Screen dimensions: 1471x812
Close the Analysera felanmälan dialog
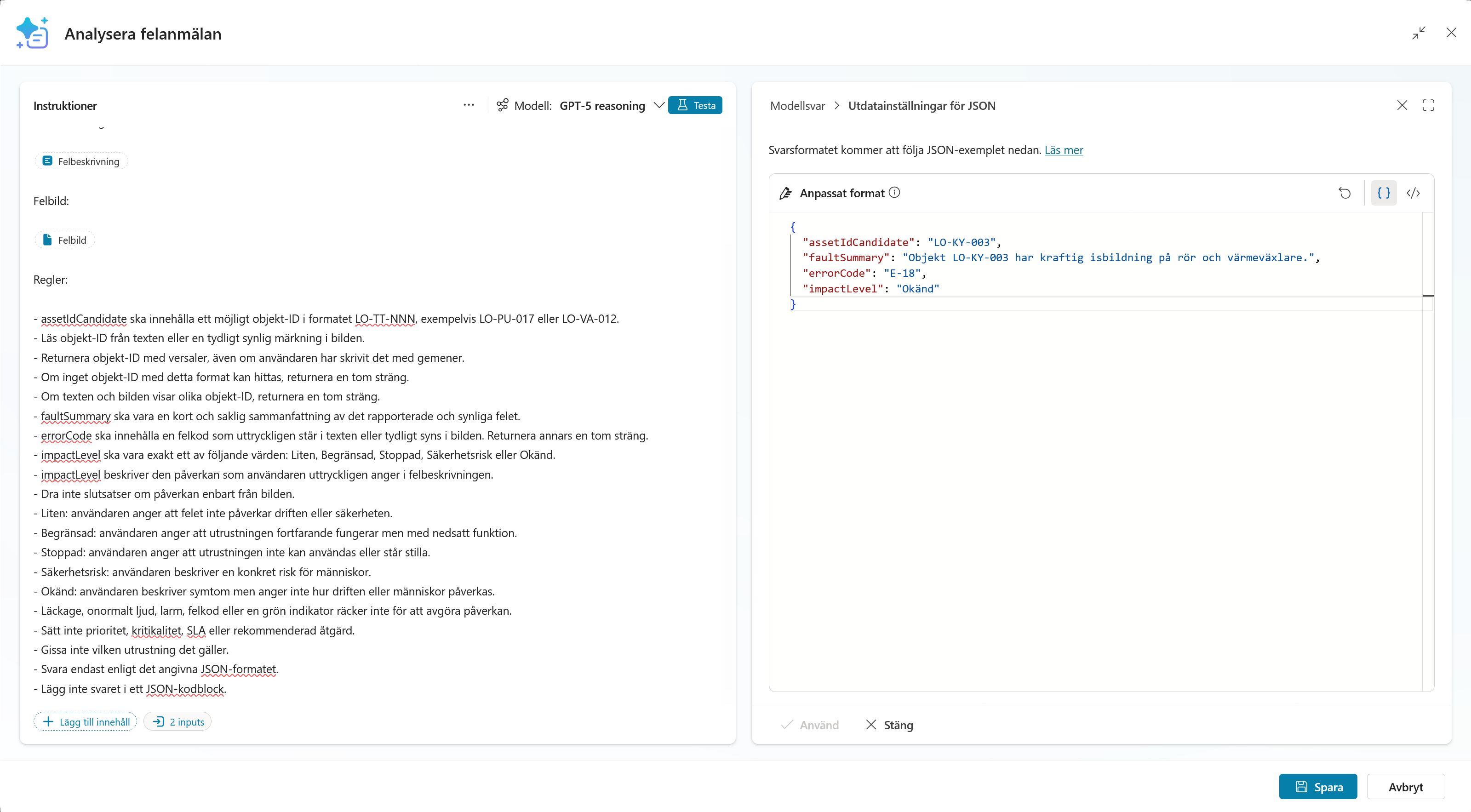pos(1451,33)
